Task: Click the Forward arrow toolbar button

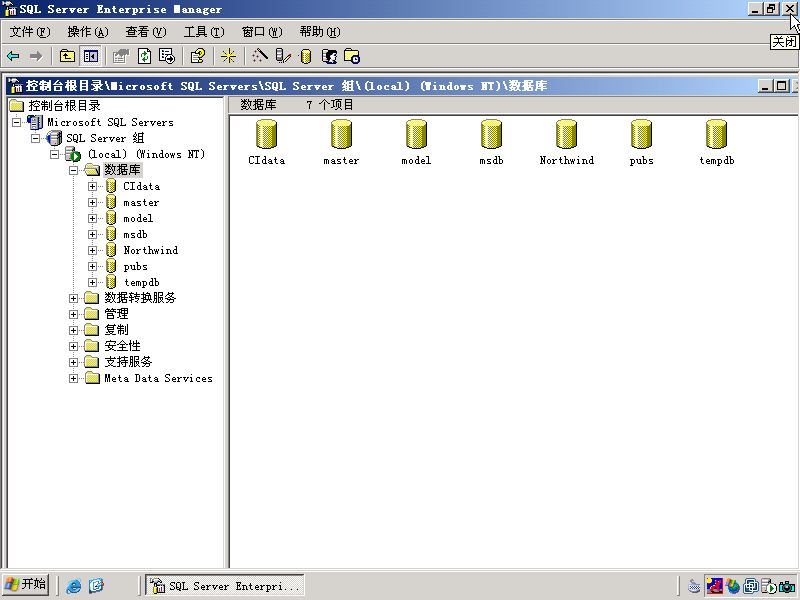Action: click(x=36, y=56)
